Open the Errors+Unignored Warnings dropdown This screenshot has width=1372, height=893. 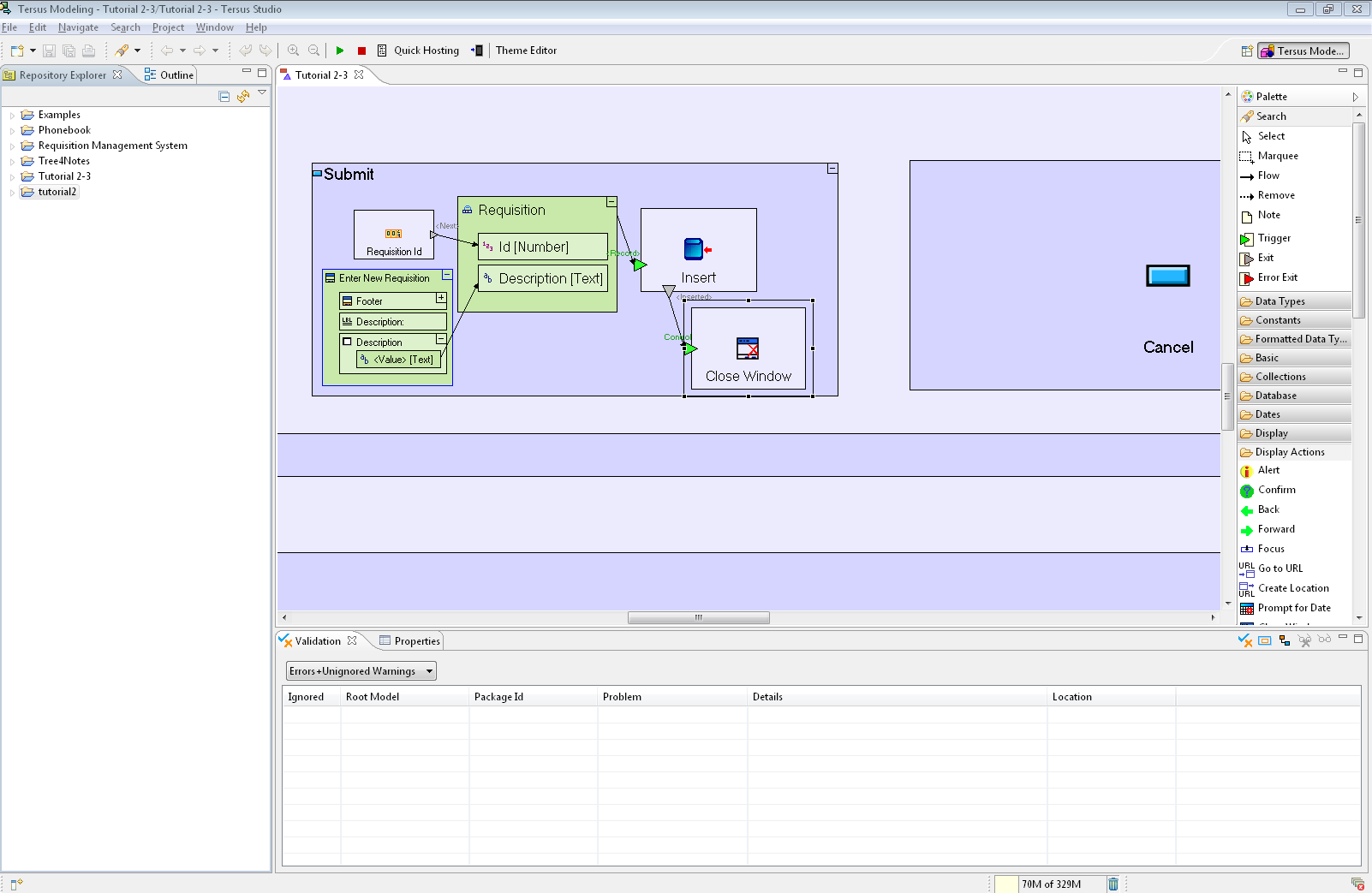coord(361,671)
